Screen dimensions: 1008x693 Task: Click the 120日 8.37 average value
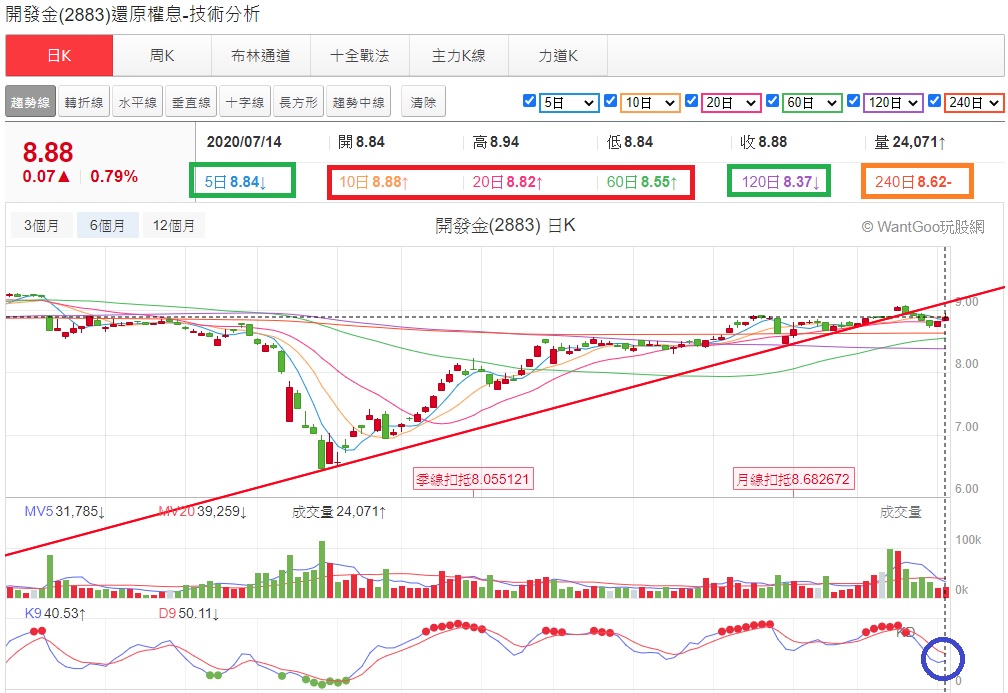click(780, 182)
